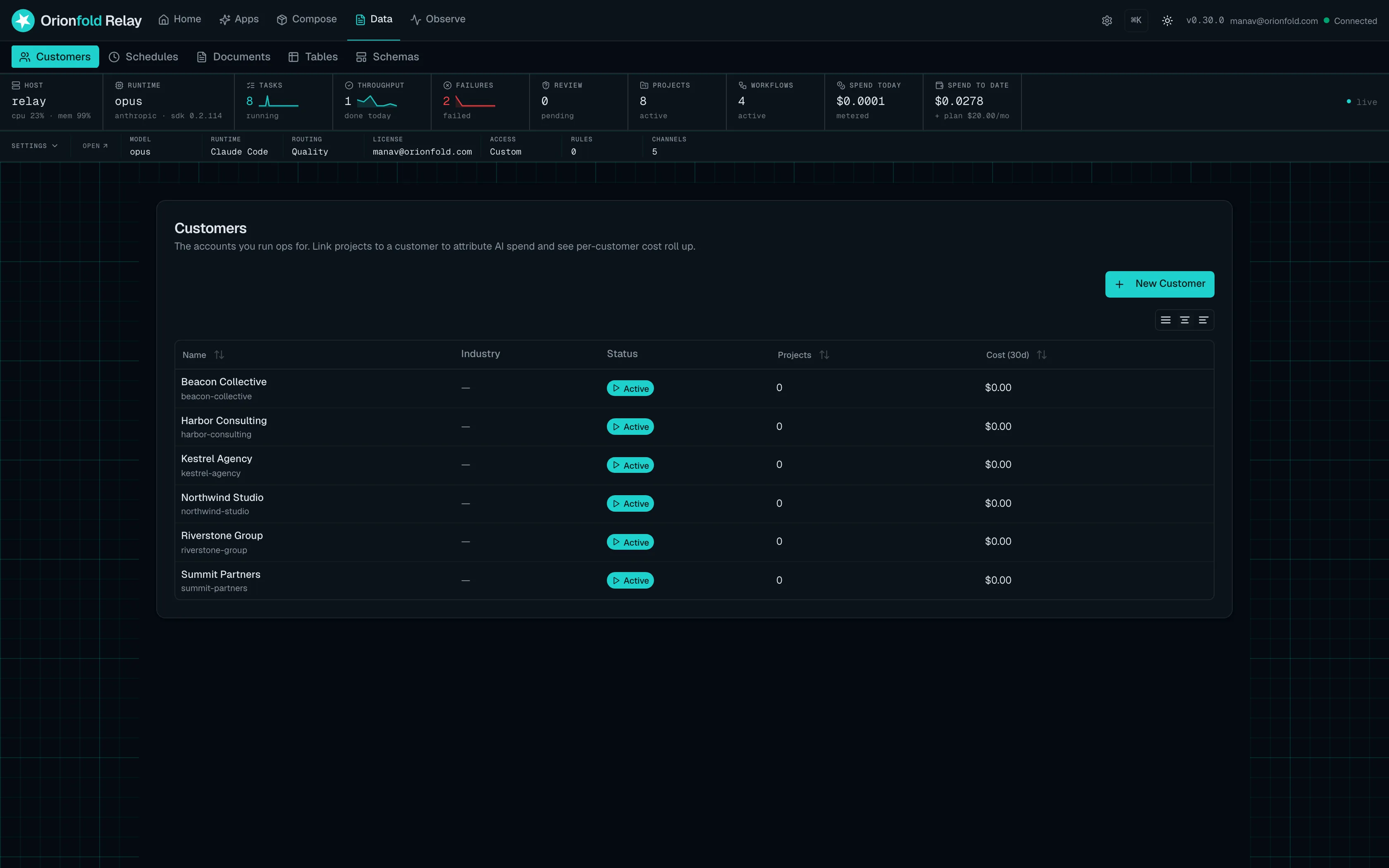Viewport: 1389px width, 868px height.
Task: Click the kestrel-agency slug text
Action: [211, 473]
